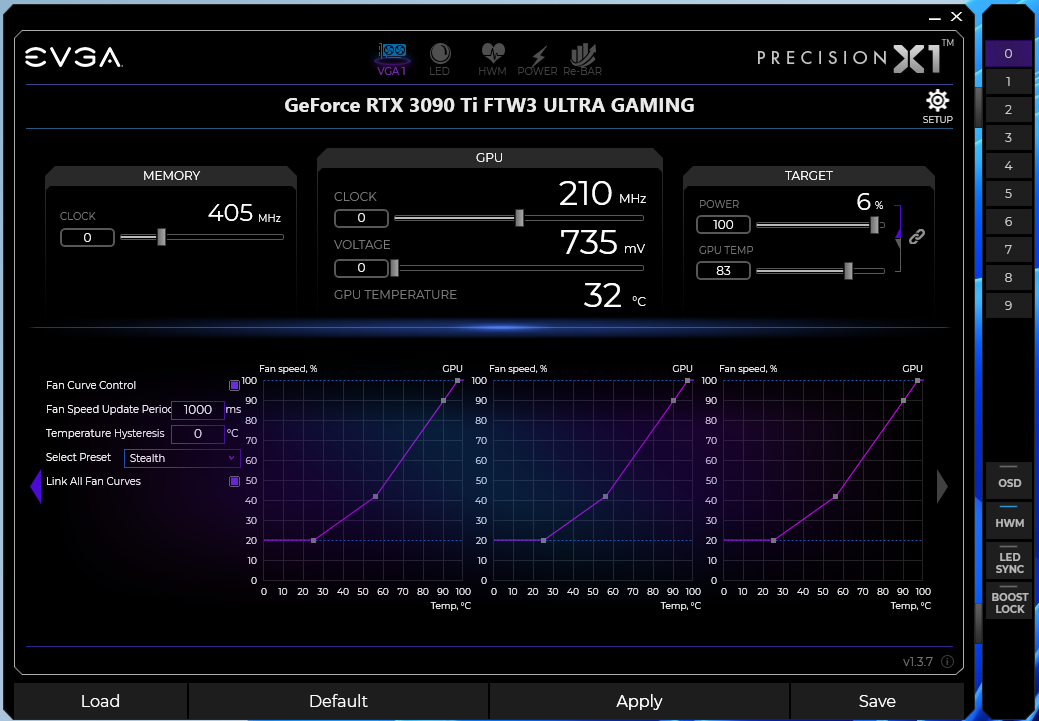
Task: Open SETUP gear settings
Action: (937, 107)
